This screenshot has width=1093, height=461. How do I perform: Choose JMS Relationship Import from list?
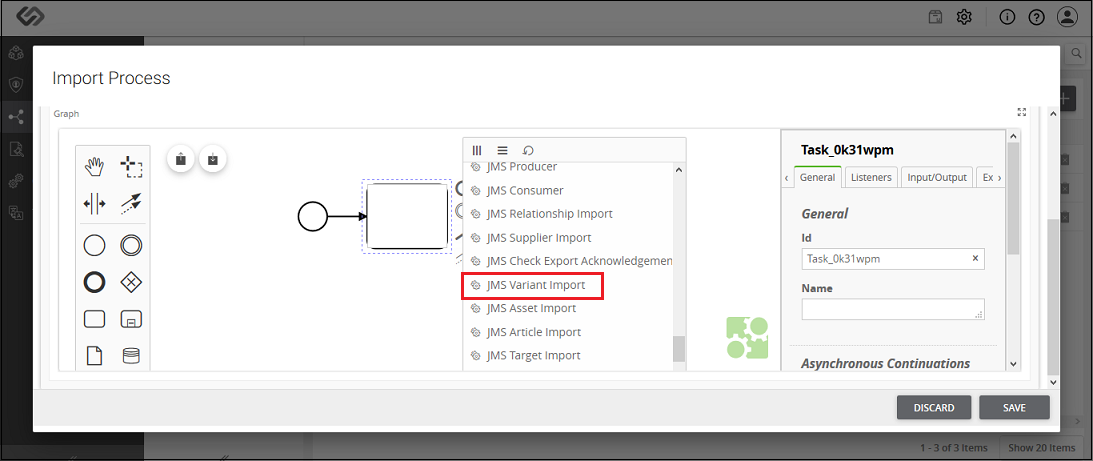pos(551,213)
